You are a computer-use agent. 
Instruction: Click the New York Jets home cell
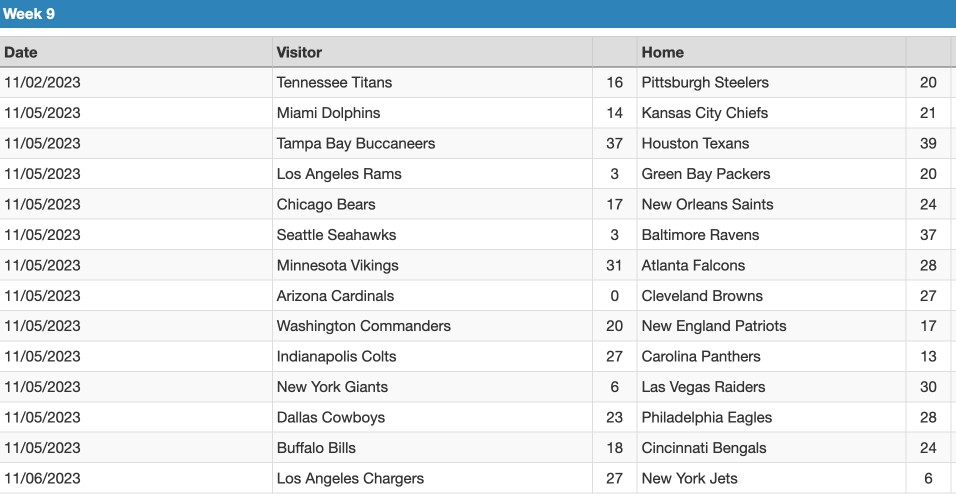(x=771, y=479)
